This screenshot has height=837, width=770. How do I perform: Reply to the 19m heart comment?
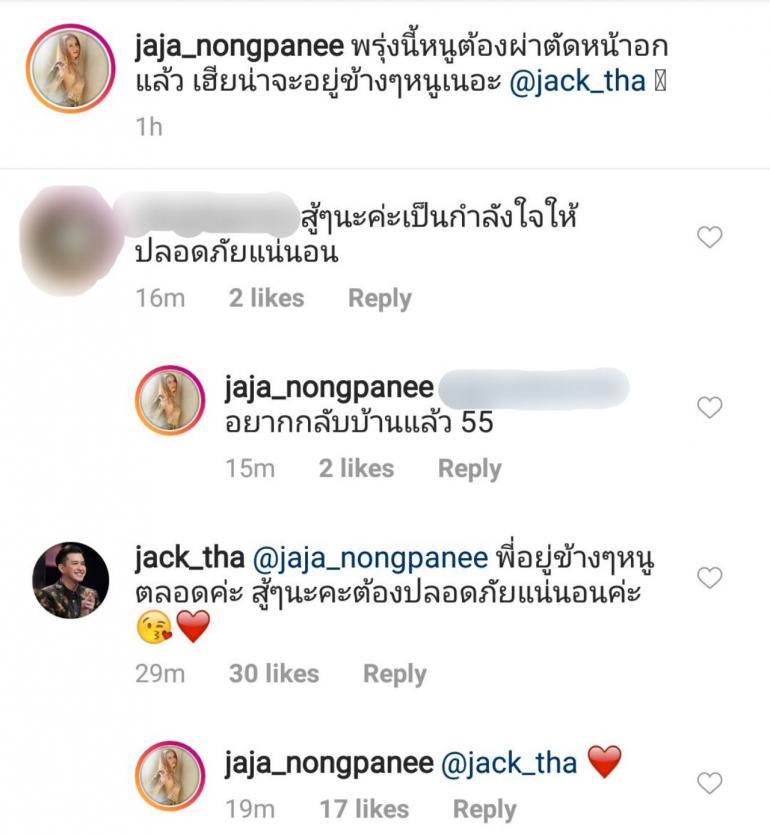coord(484,810)
